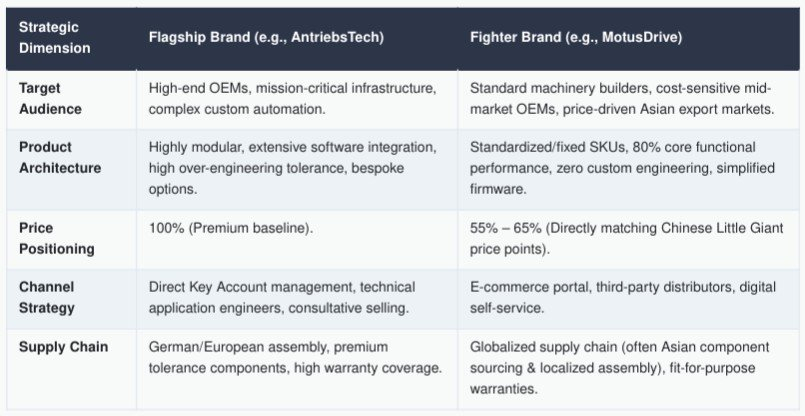The image size is (805, 416).
Task: Select the Fighter Brand column header
Action: coord(576,38)
